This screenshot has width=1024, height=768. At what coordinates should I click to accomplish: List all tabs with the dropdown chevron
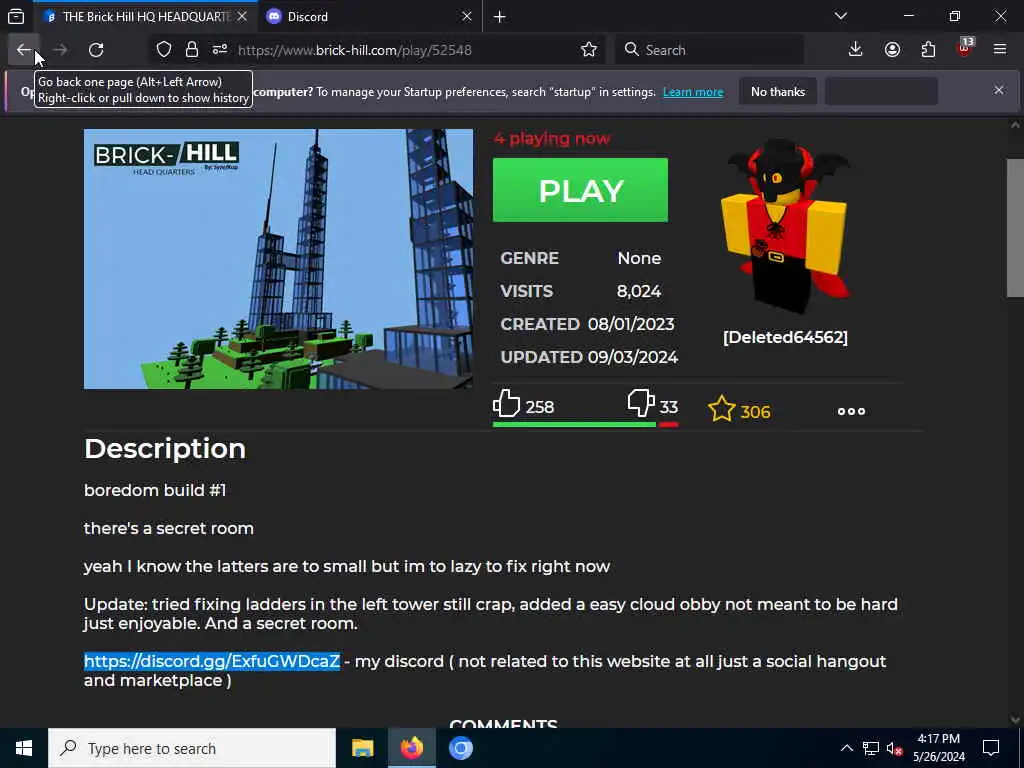click(841, 16)
